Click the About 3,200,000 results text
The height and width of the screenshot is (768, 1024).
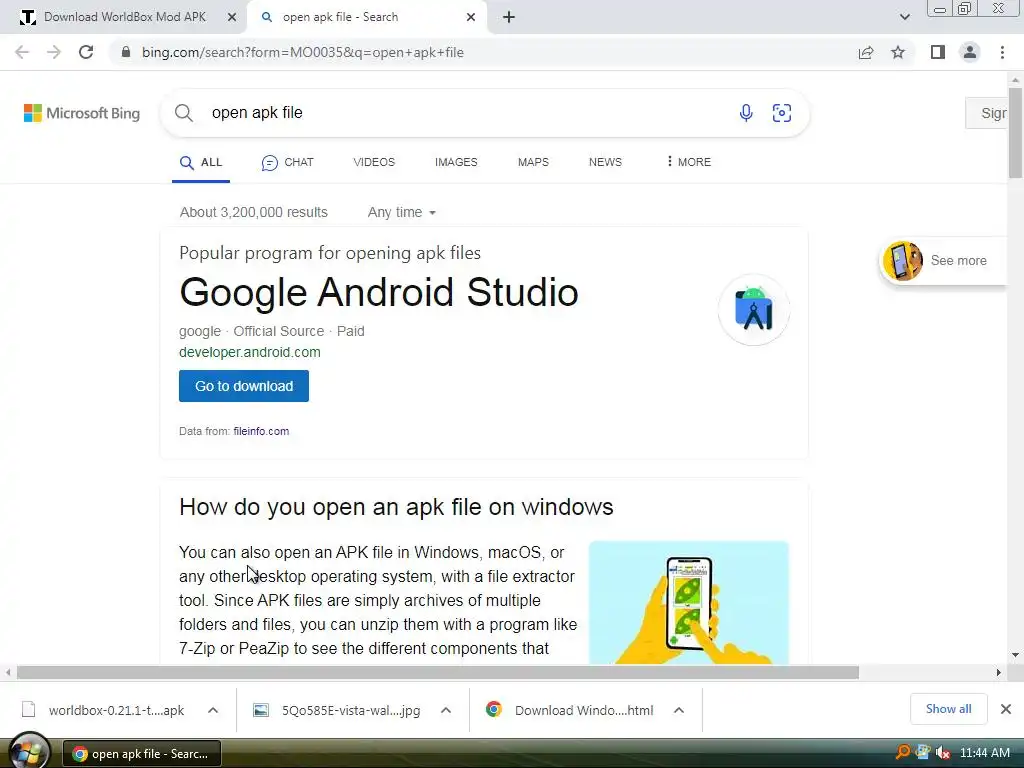click(x=253, y=212)
